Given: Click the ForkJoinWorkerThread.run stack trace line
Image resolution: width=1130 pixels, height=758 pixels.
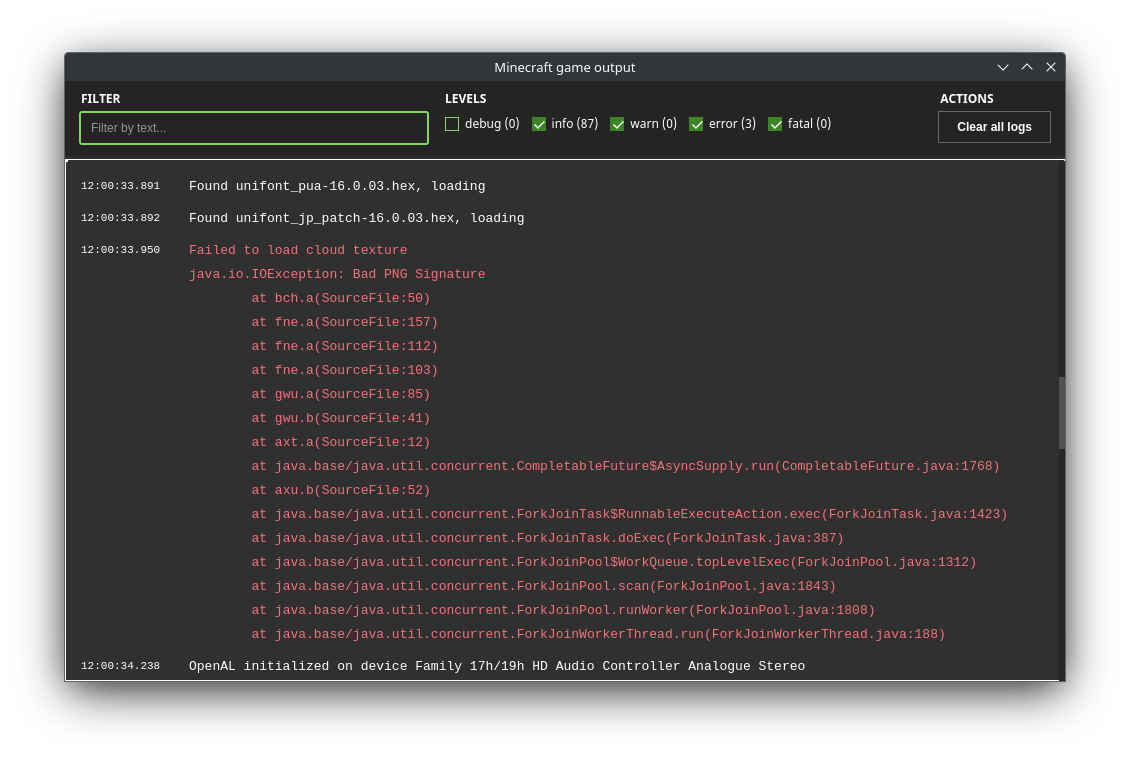Looking at the screenshot, I should 598,634.
